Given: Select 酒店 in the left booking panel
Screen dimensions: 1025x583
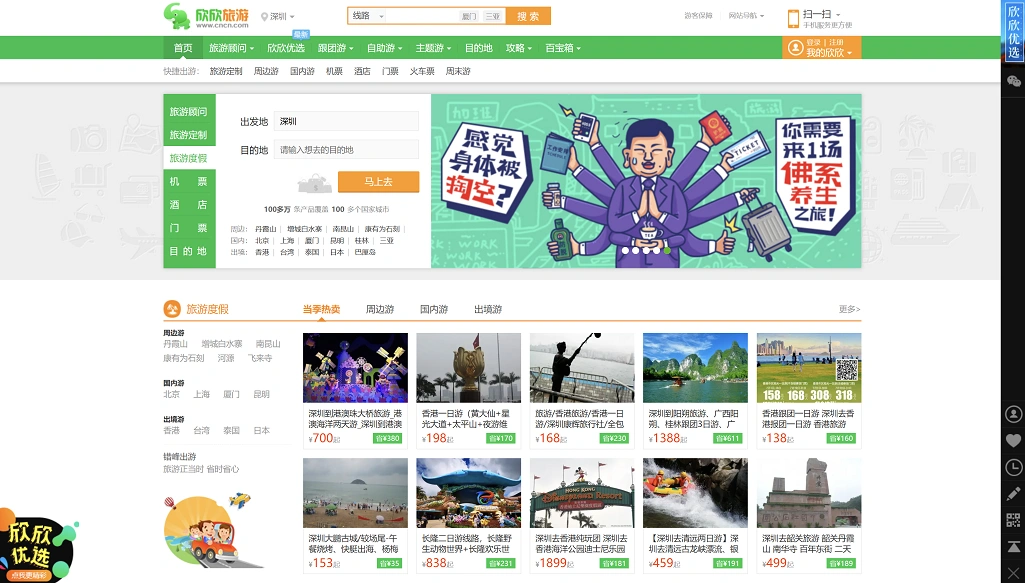Looking at the screenshot, I should [x=188, y=205].
